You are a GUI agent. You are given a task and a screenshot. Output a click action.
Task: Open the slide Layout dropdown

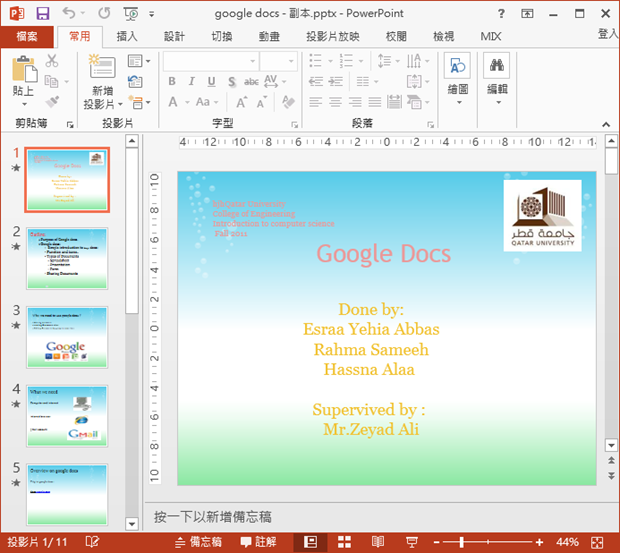tap(139, 61)
